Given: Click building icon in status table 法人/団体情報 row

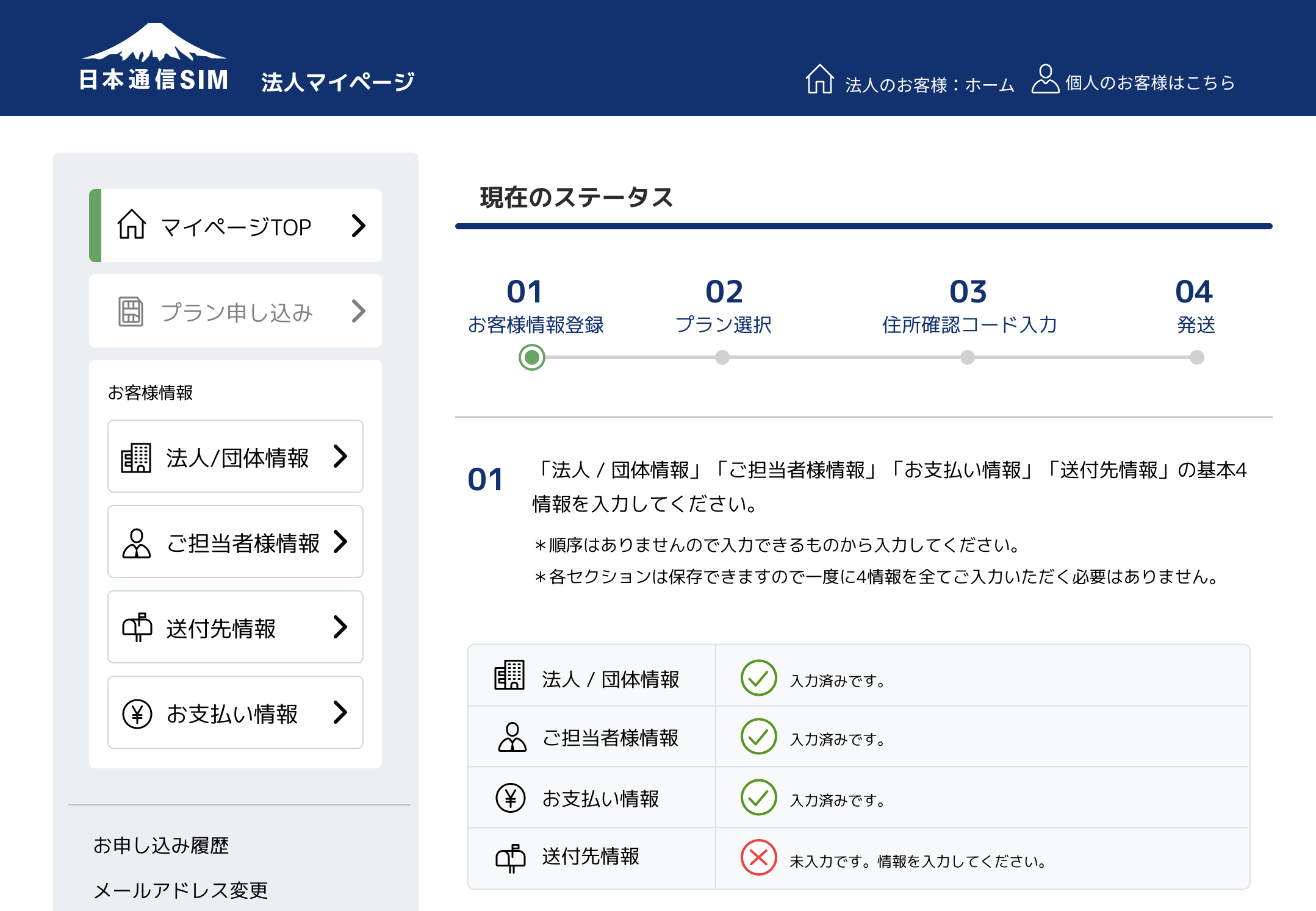Looking at the screenshot, I should tap(509, 675).
